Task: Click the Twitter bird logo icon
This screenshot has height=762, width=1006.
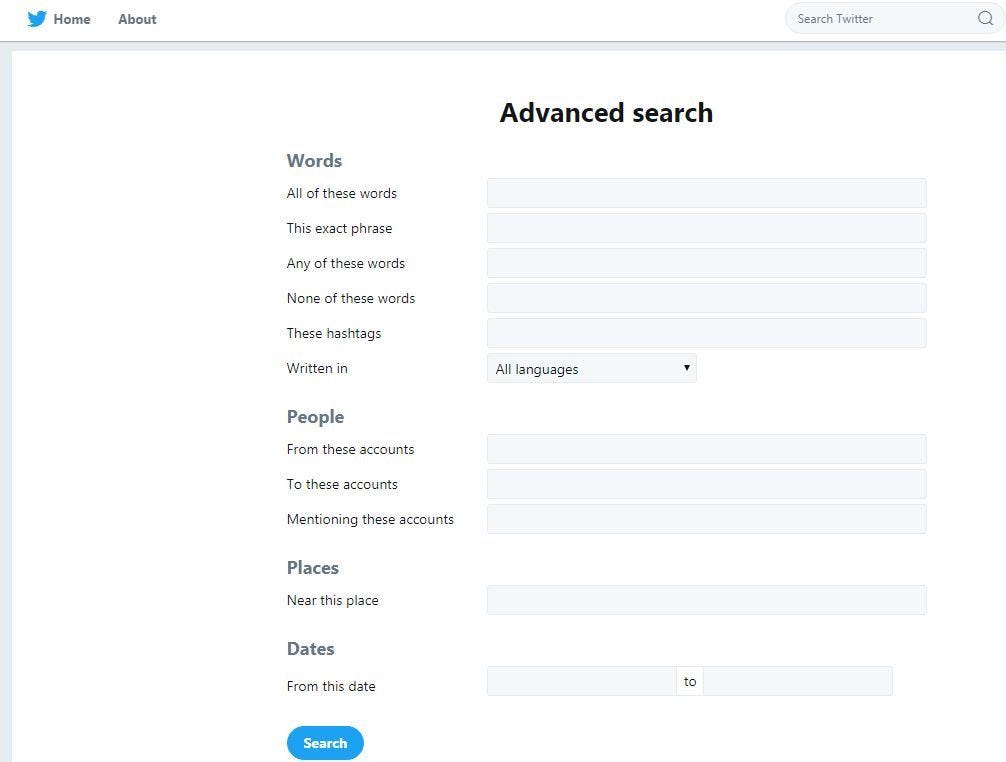Action: 37,19
